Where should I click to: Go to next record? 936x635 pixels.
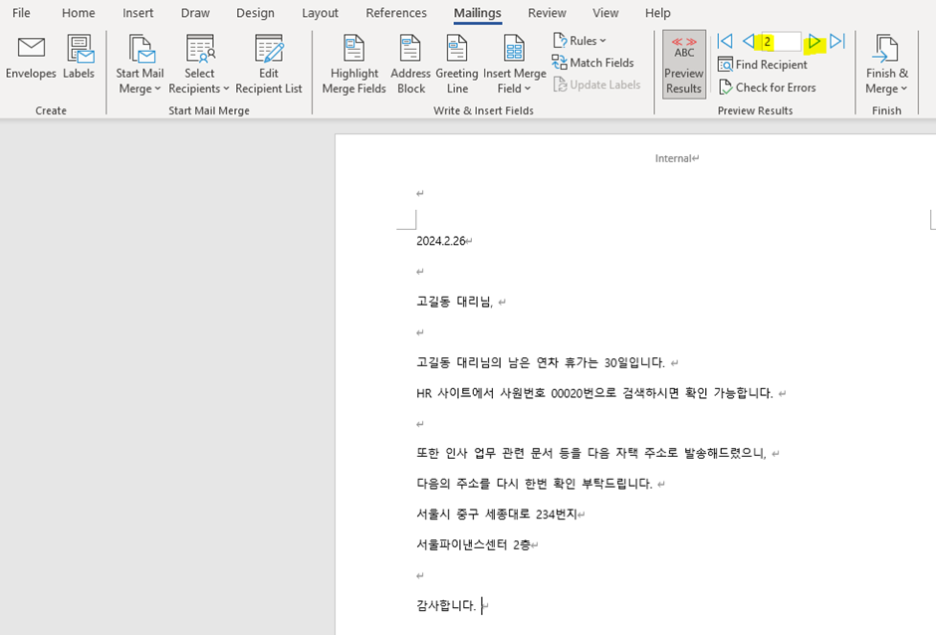(x=814, y=42)
